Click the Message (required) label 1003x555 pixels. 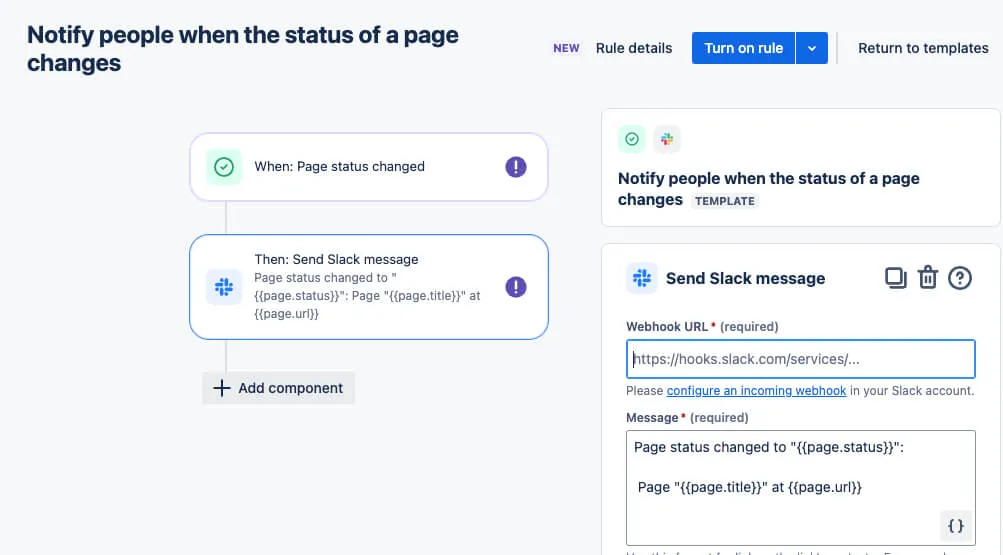coord(687,418)
